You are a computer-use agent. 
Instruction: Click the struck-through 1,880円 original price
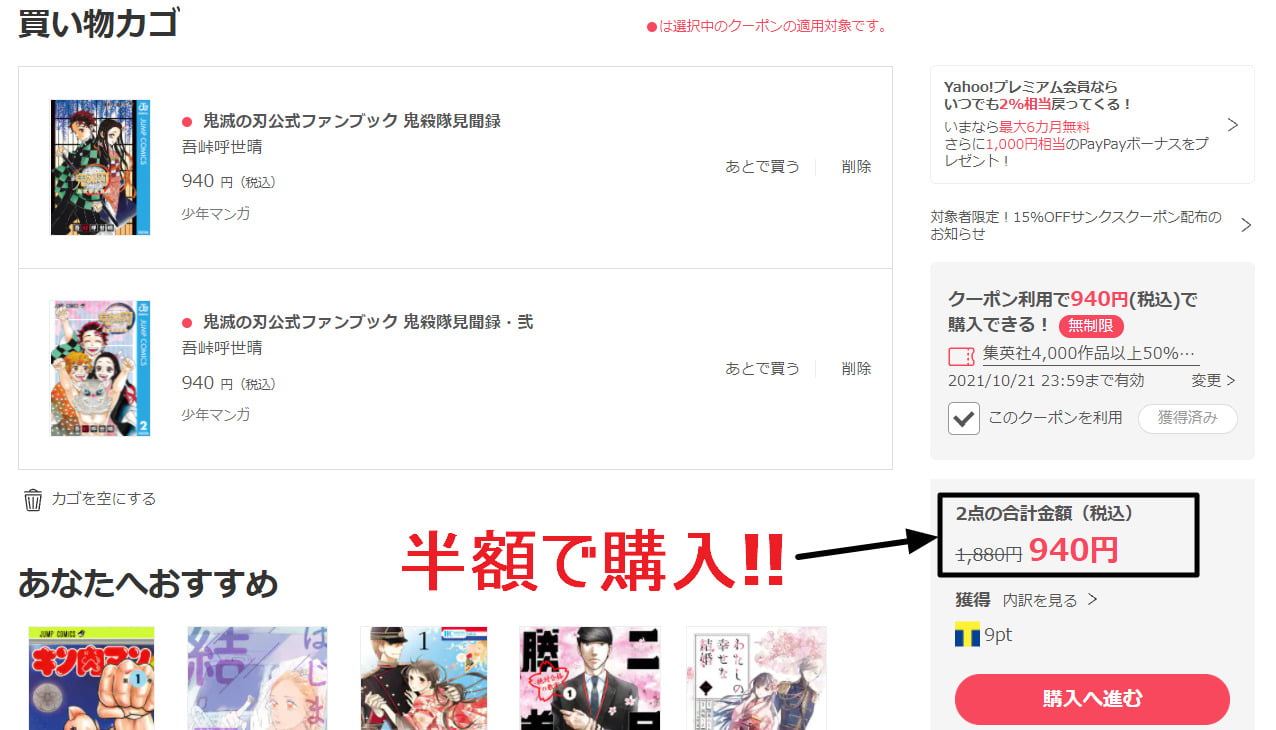click(x=988, y=553)
